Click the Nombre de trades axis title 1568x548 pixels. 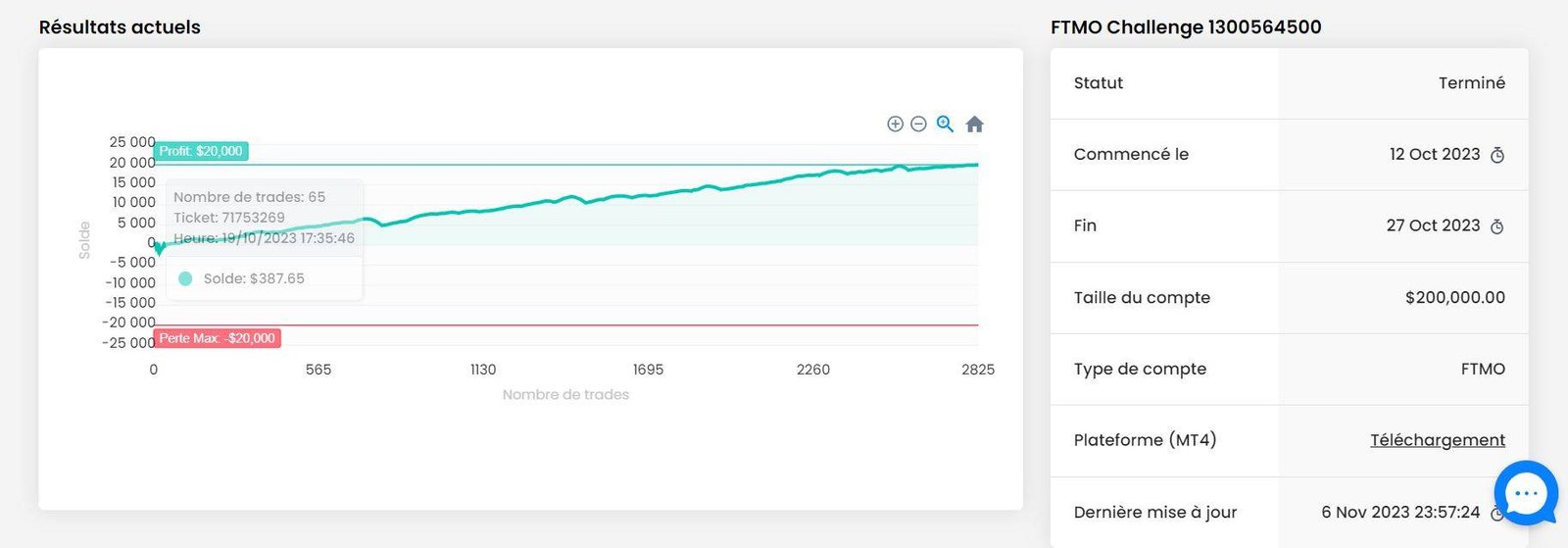click(x=565, y=394)
